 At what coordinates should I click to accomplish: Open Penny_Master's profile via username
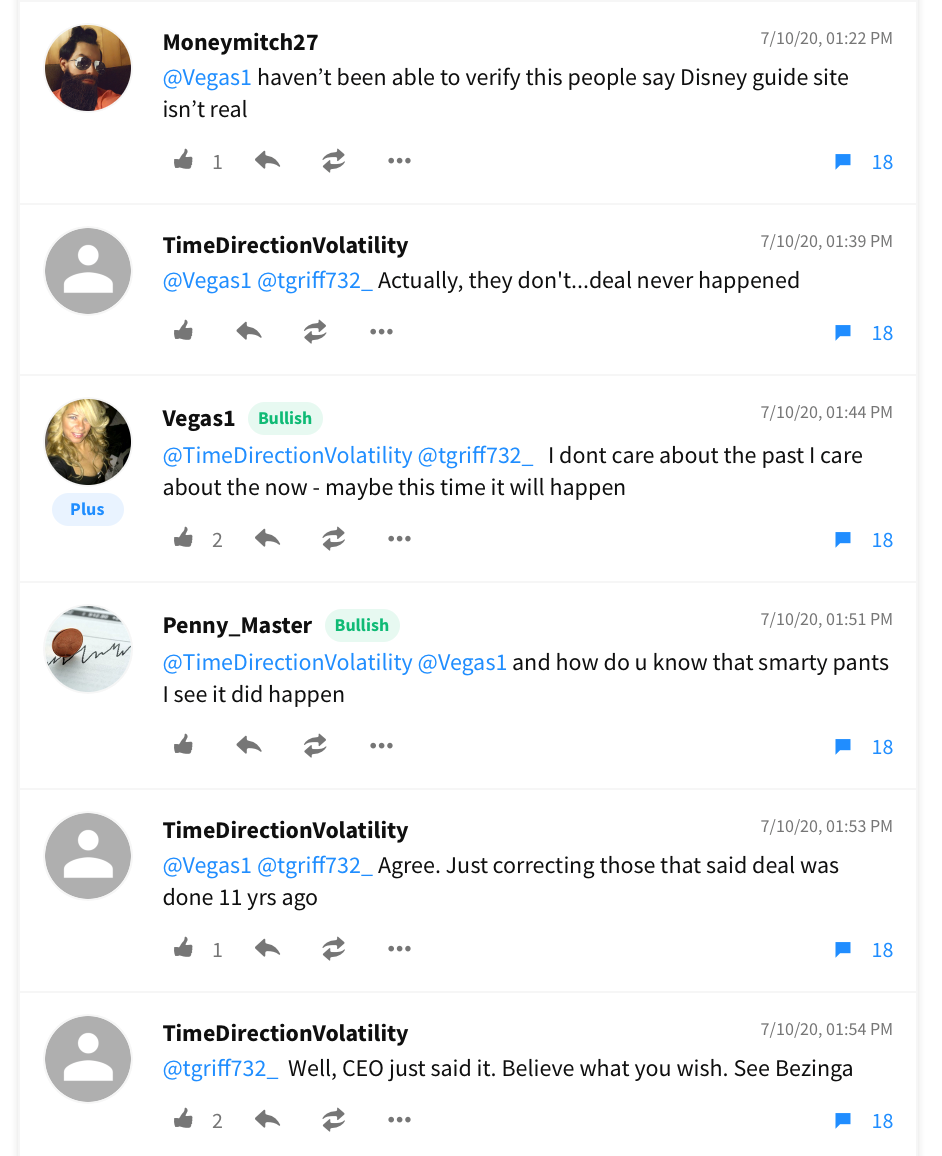237,625
